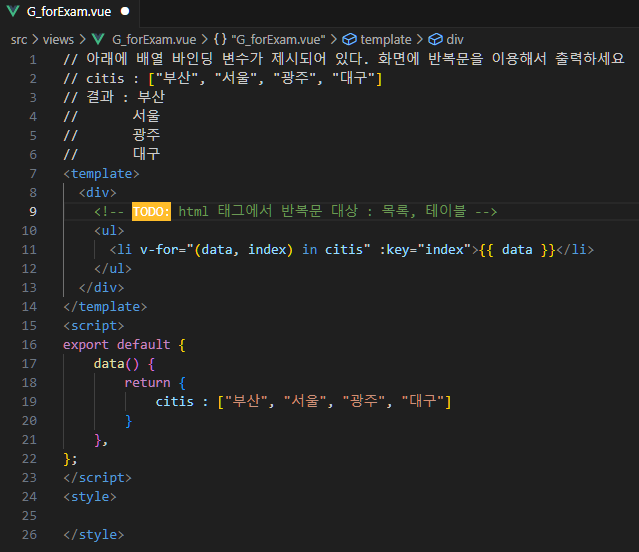Click the {{ data }} interpolation text
This screenshot has width=639, height=552.
(x=517, y=249)
